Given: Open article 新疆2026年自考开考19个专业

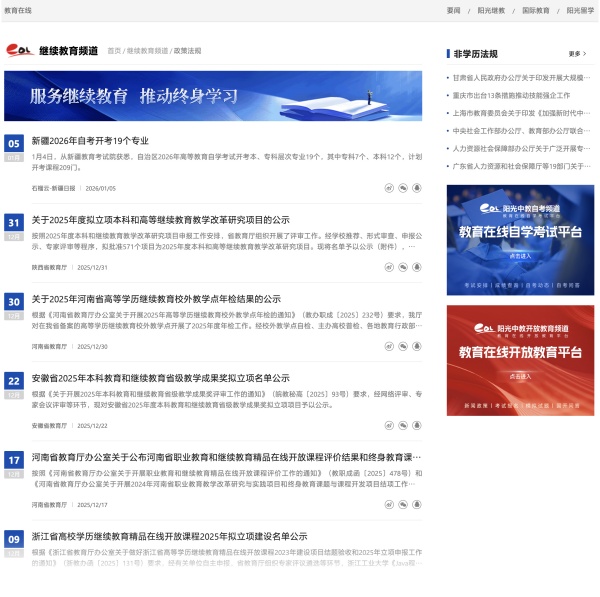Looking at the screenshot, I should (x=90, y=141).
